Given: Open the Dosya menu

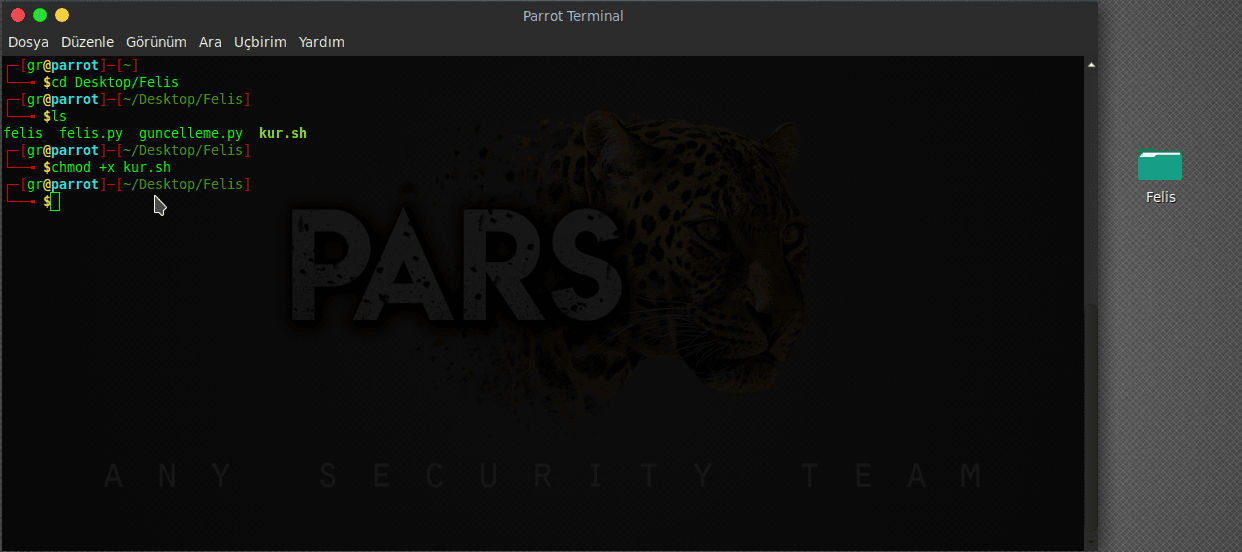Looking at the screenshot, I should [x=28, y=42].
